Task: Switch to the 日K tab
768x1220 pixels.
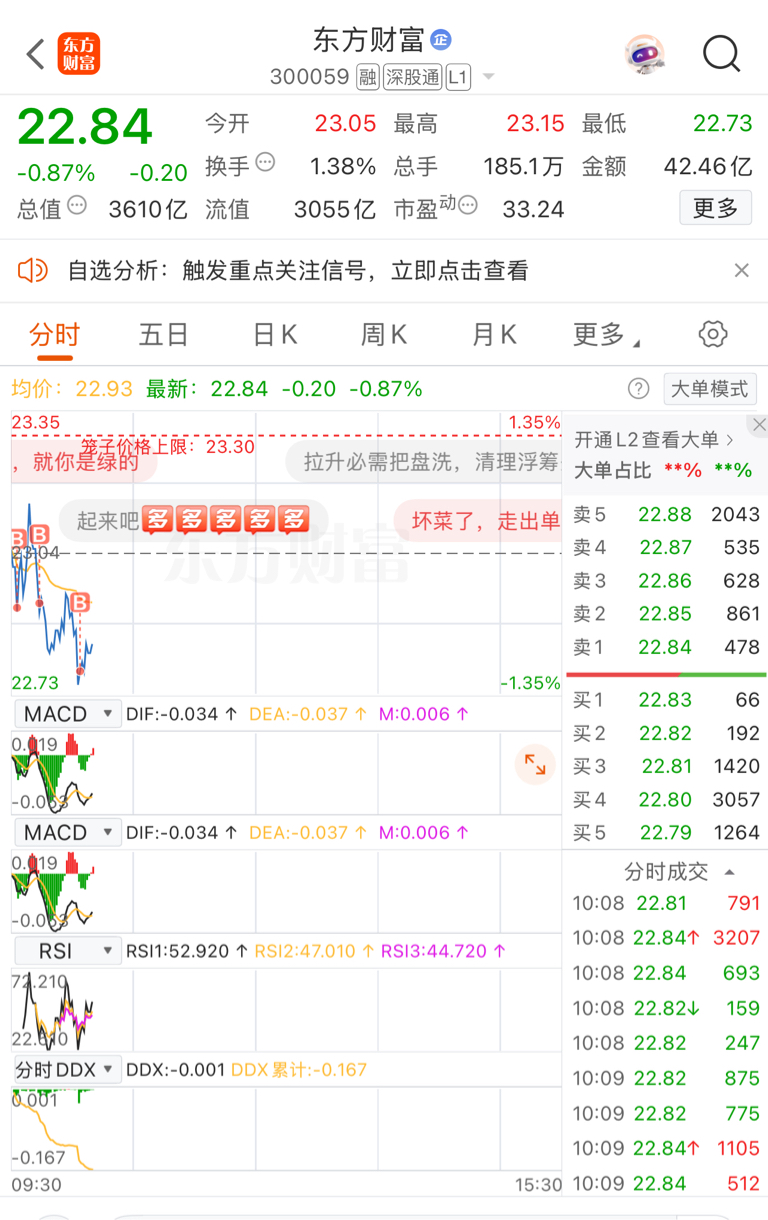Action: [275, 334]
